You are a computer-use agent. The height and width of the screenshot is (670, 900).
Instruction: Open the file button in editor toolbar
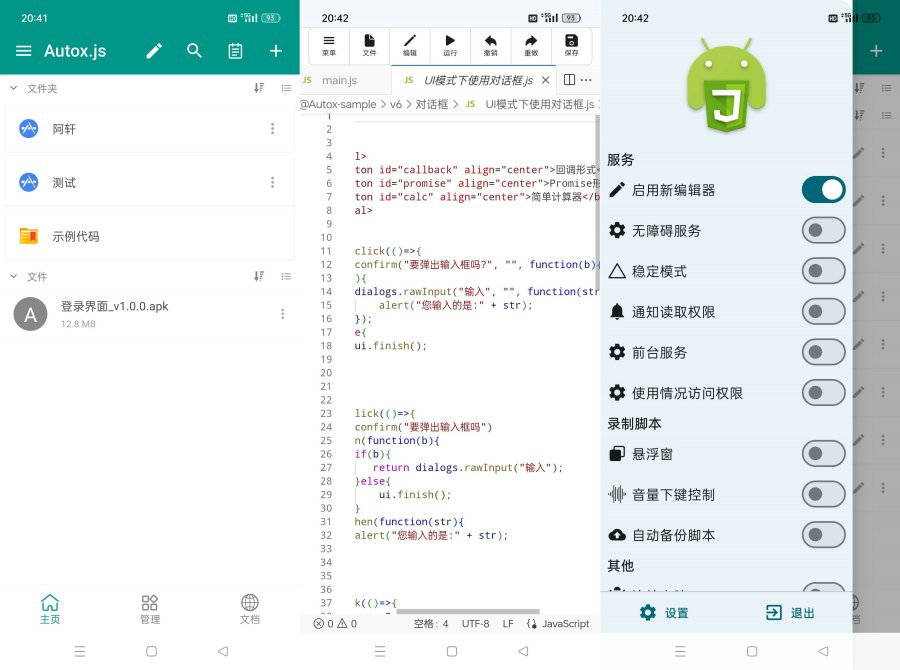coord(369,45)
